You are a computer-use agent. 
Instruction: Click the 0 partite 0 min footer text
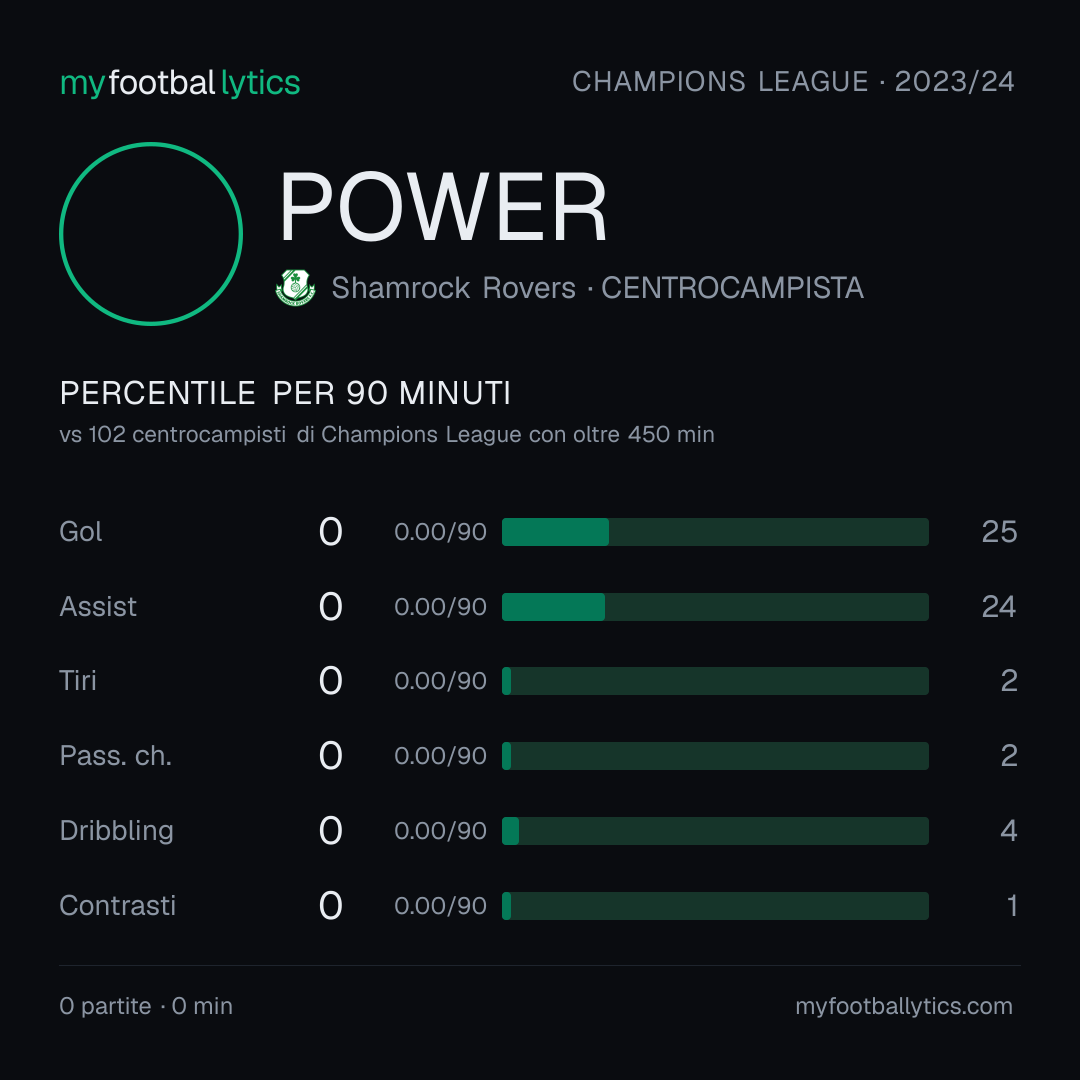pyautogui.click(x=146, y=1006)
